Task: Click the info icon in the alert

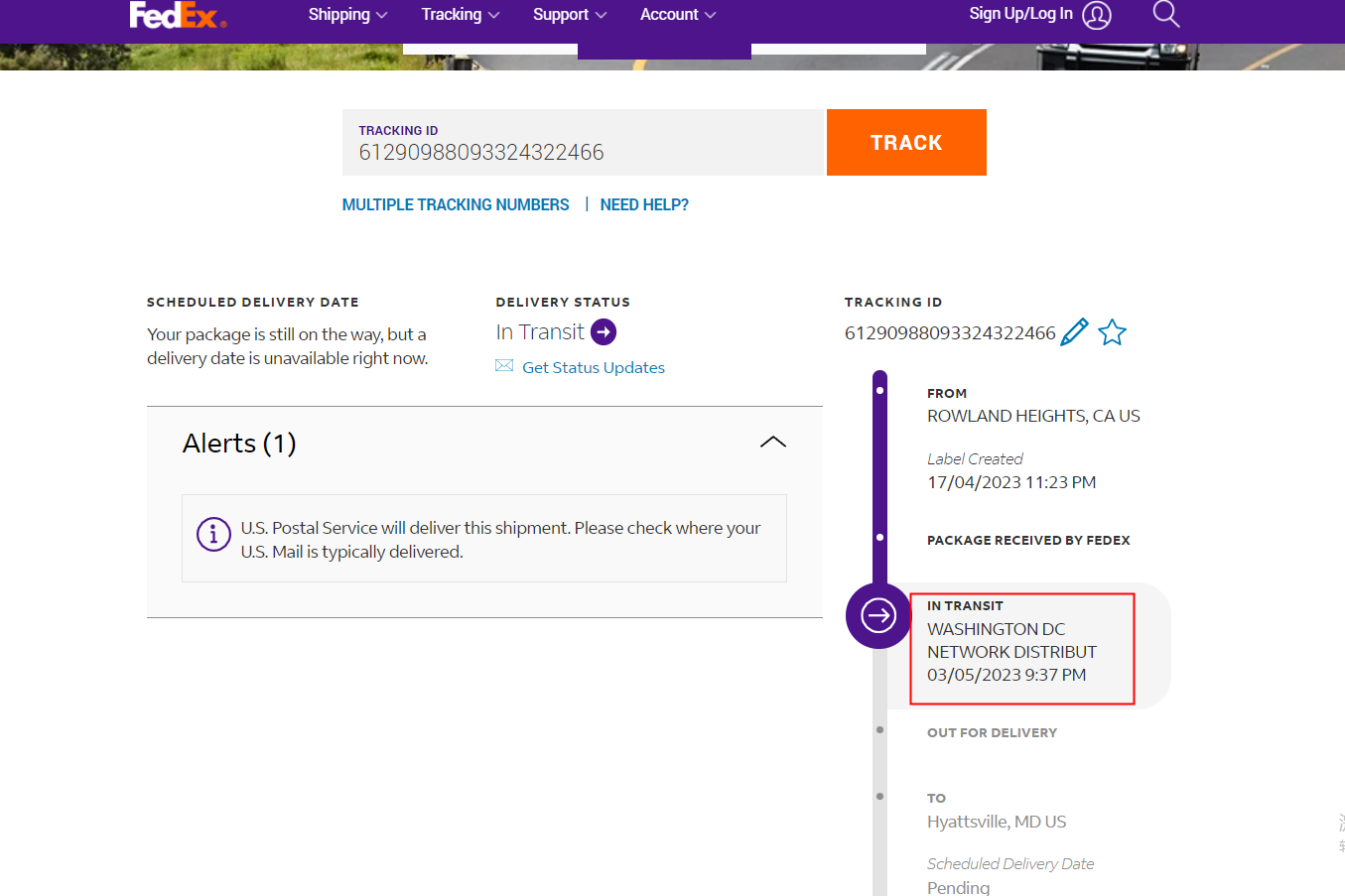Action: [213, 534]
